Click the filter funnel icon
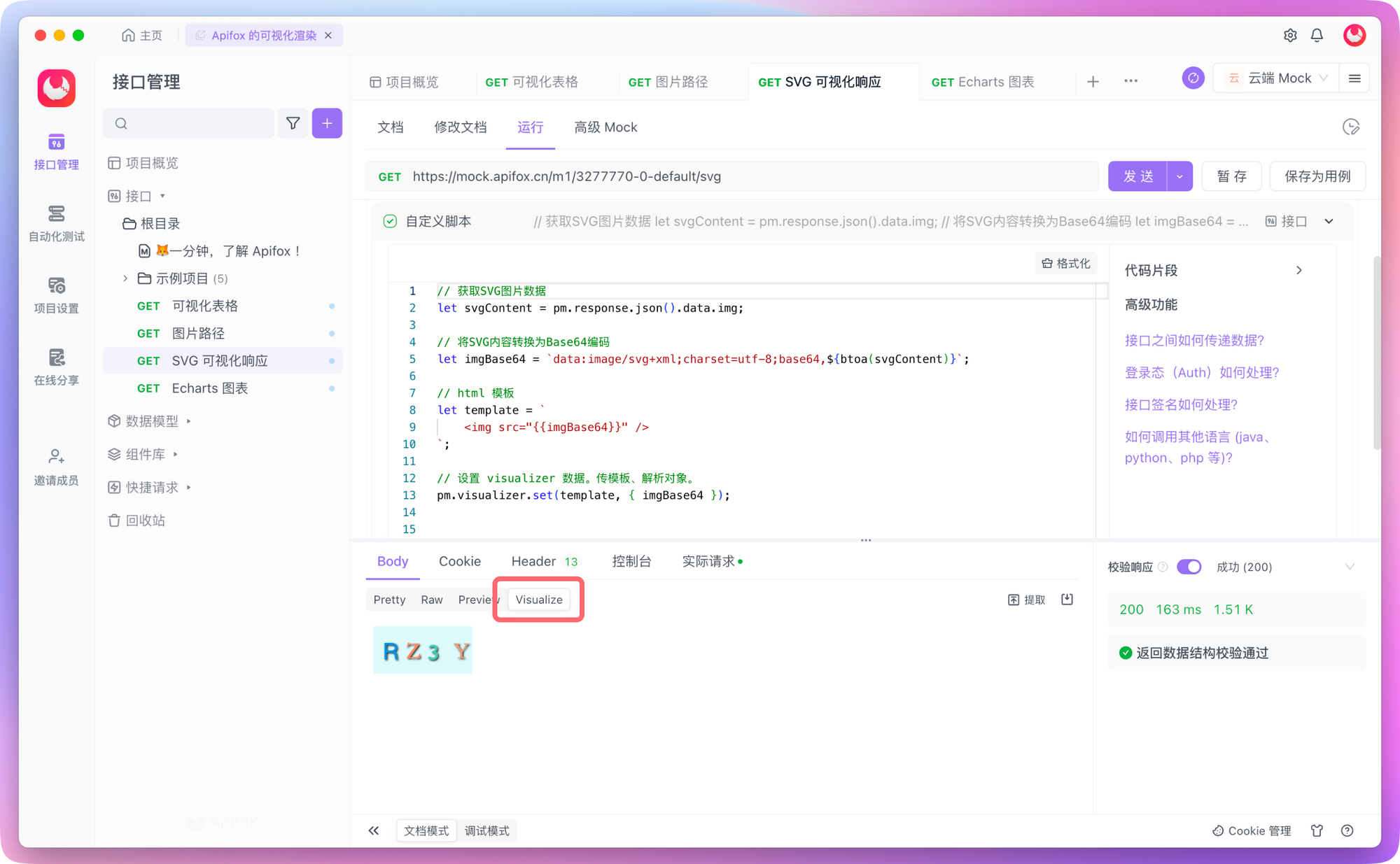Viewport: 1400px width, 864px height. pyautogui.click(x=293, y=123)
